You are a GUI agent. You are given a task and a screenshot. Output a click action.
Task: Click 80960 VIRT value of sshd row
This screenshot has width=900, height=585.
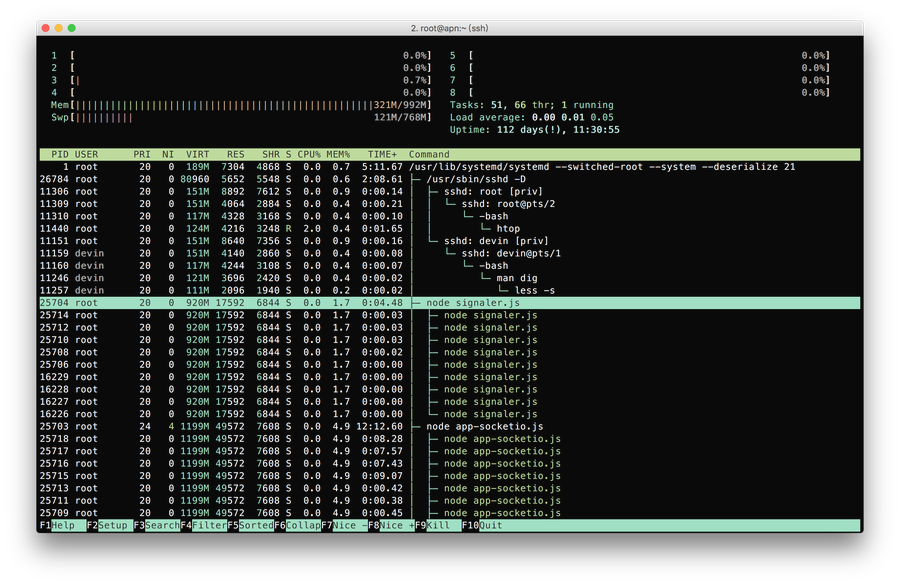pos(195,179)
